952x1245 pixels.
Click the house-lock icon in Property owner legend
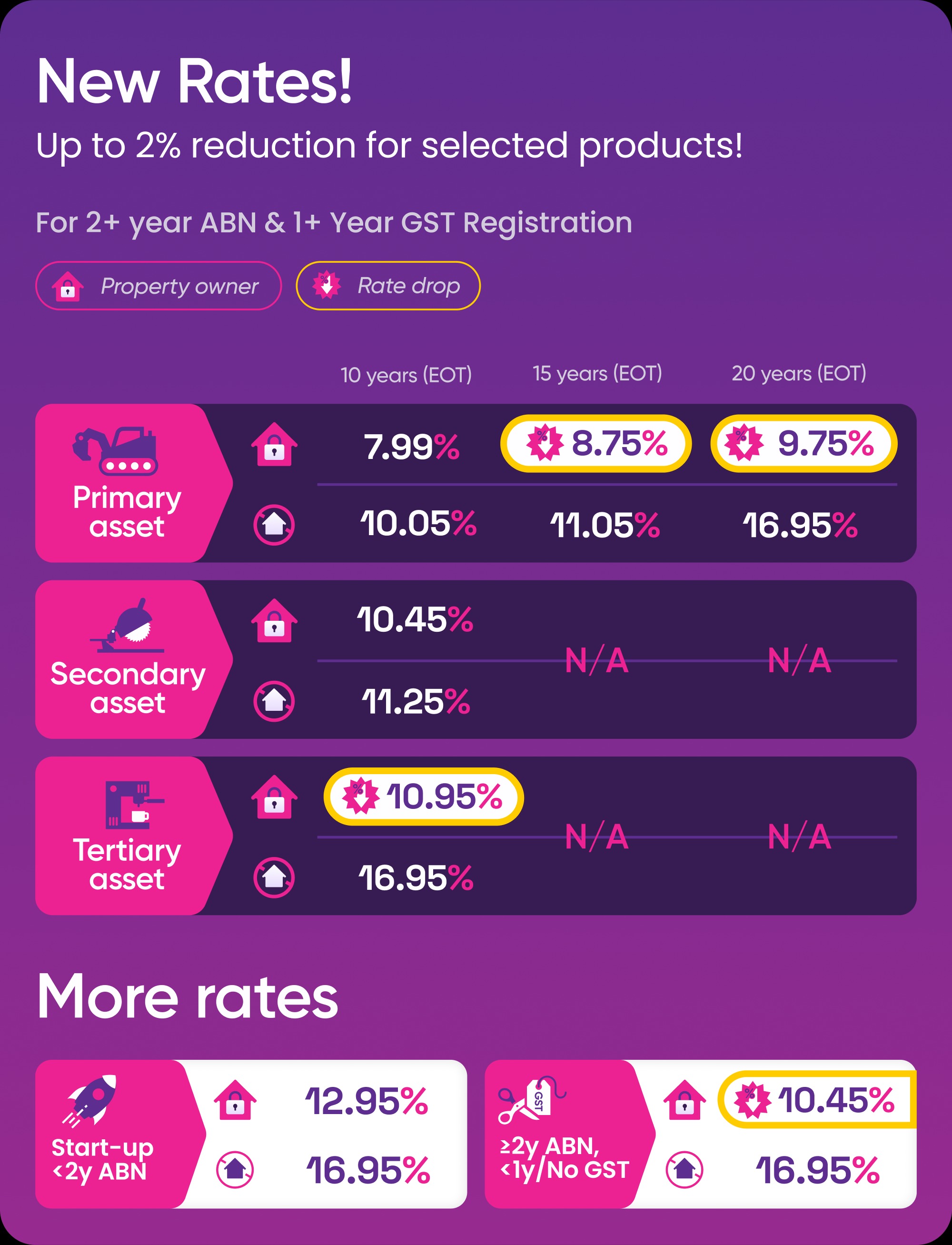(x=68, y=286)
